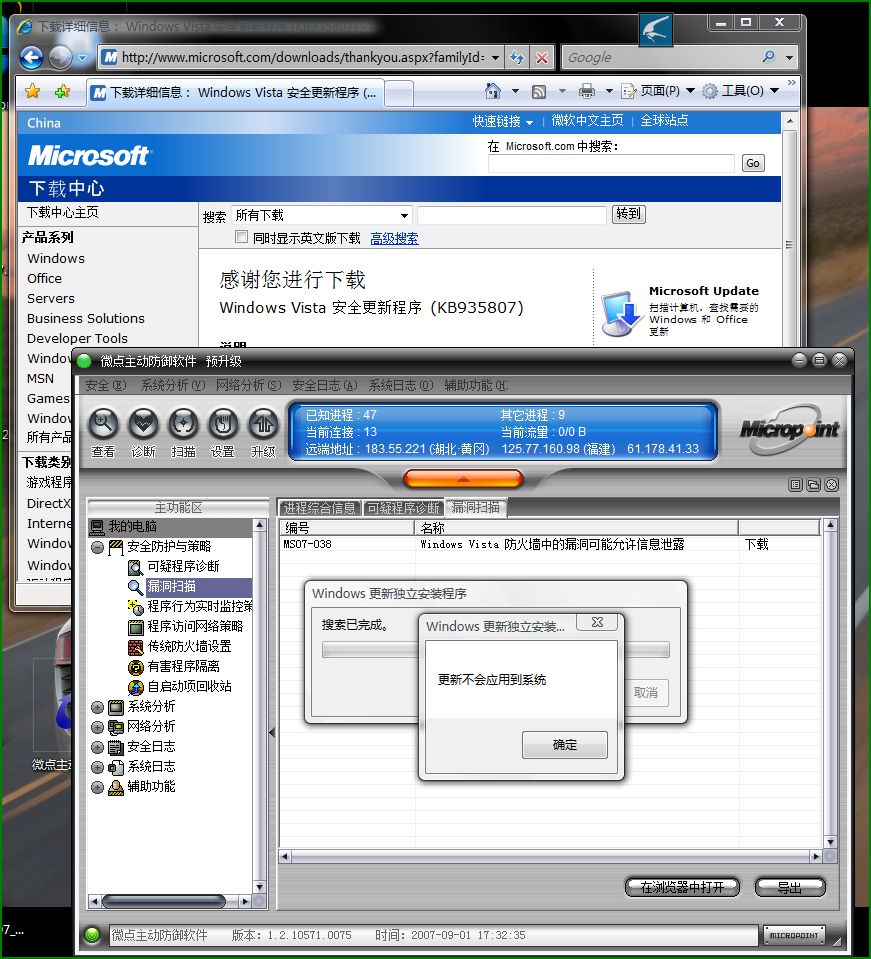Click the Windows link under 产品系列

coord(56,258)
